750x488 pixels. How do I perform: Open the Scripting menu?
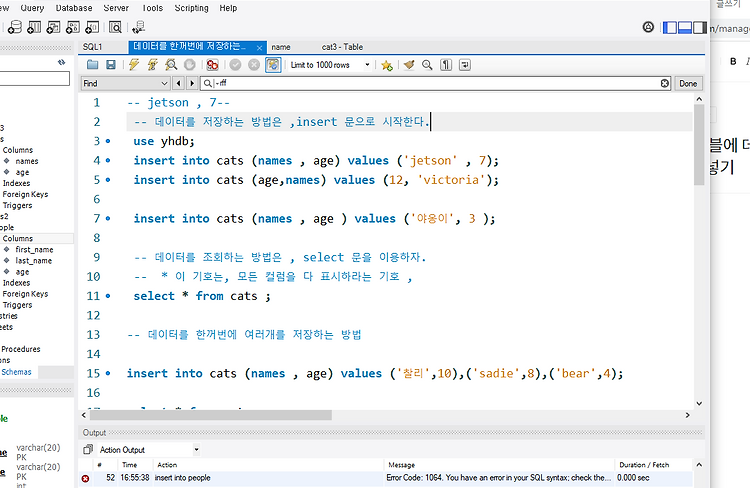click(x=191, y=8)
